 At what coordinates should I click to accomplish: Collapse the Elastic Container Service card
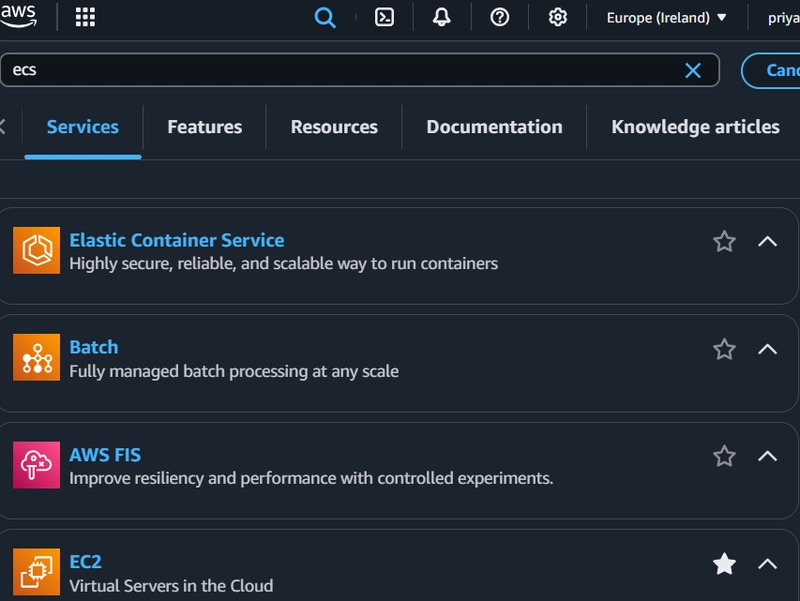[767, 242]
